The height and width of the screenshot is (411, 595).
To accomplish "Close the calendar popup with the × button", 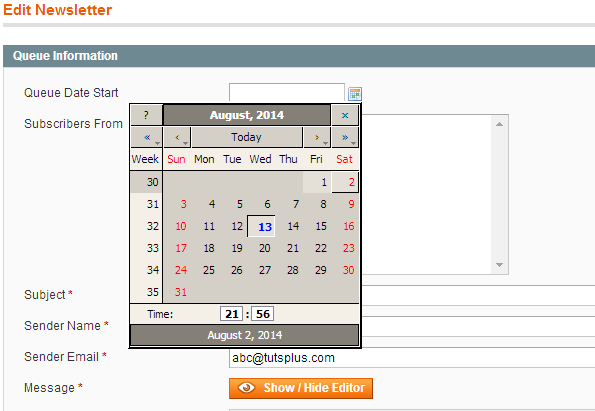I will 345,115.
